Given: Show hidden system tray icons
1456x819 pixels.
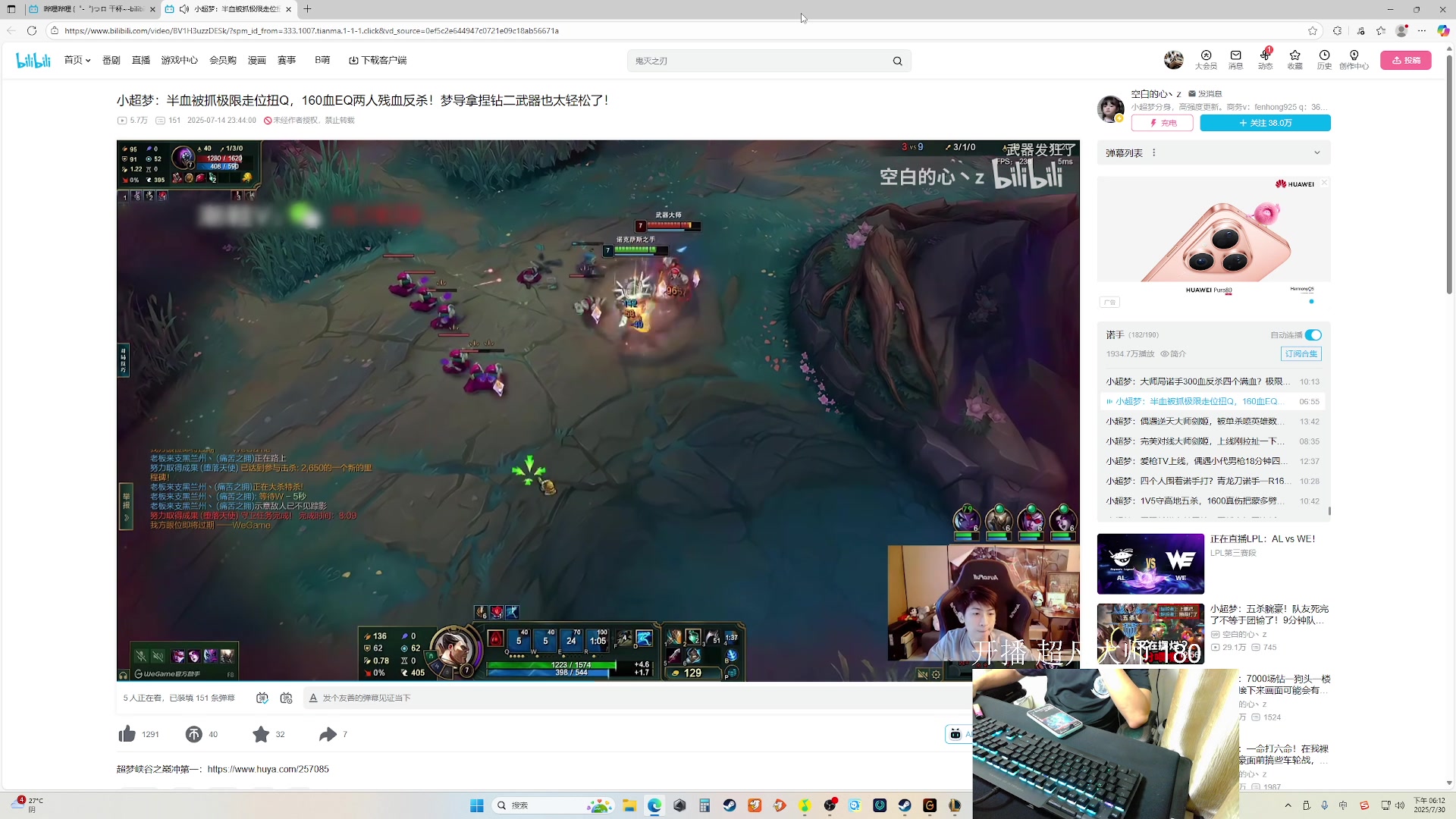Looking at the screenshot, I should pyautogui.click(x=1288, y=805).
